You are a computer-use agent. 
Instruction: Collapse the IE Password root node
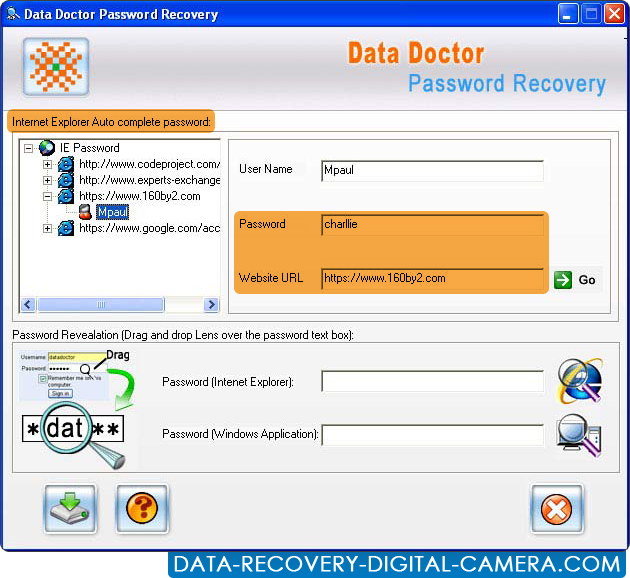click(x=28, y=148)
